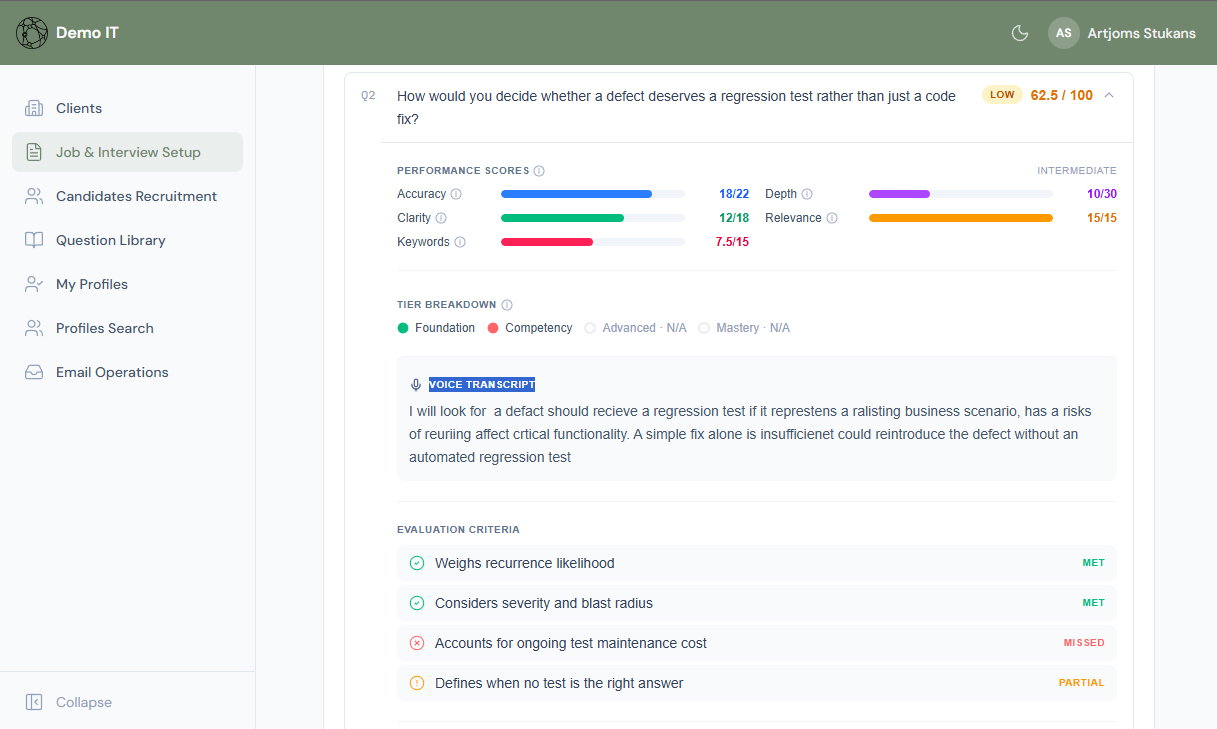This screenshot has width=1217, height=729.
Task: Open info icon next to Clarity
Action: click(x=441, y=218)
